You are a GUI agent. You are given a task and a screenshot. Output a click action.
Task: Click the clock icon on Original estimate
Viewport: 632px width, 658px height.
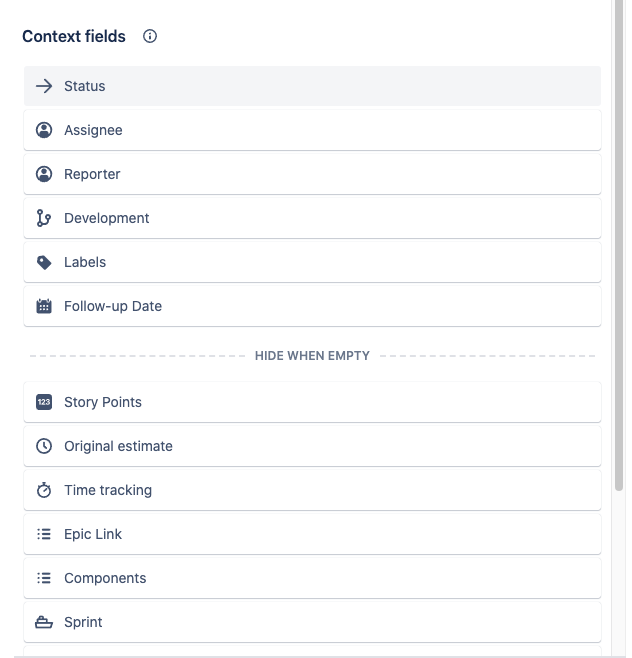[44, 446]
